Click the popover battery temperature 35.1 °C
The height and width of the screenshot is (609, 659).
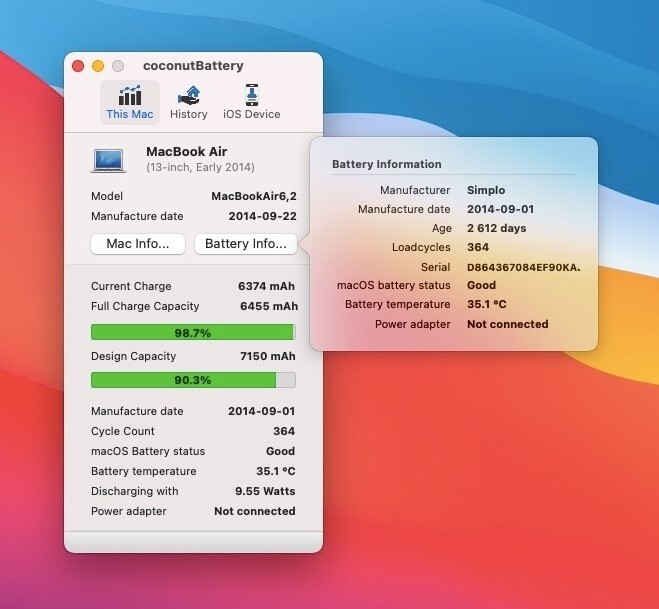tap(487, 304)
